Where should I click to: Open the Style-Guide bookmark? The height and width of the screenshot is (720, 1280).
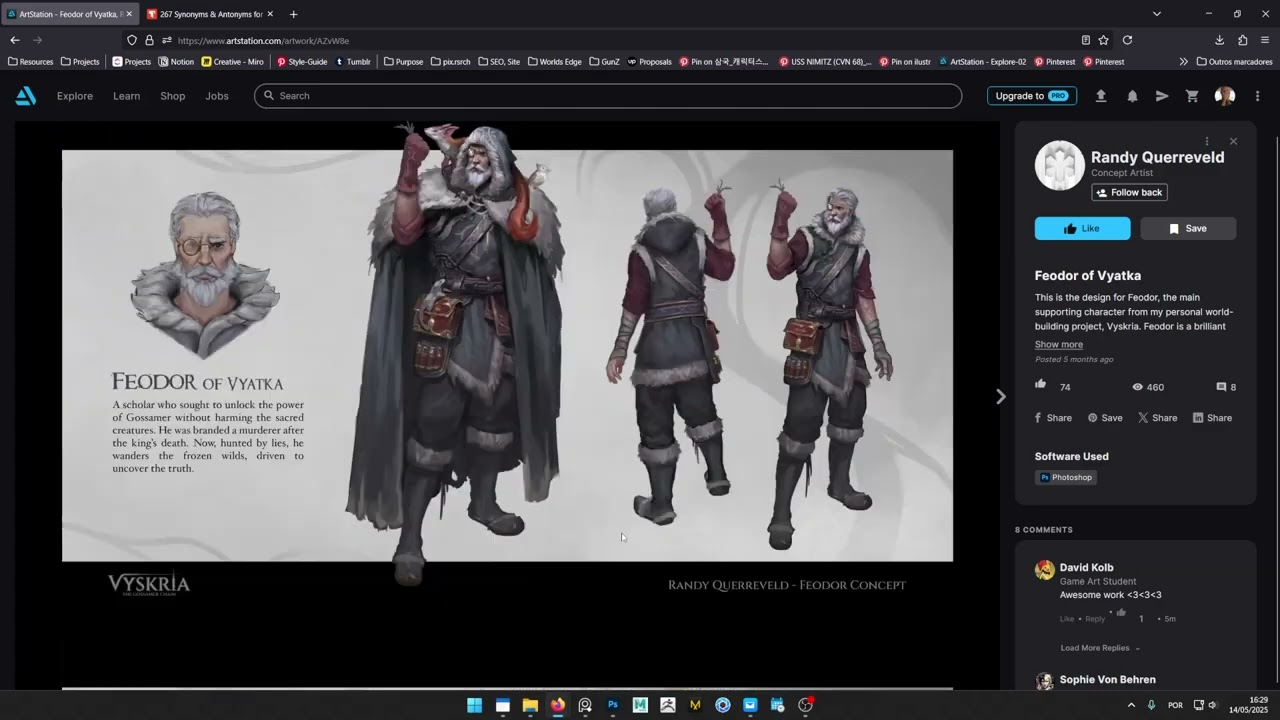click(x=302, y=61)
